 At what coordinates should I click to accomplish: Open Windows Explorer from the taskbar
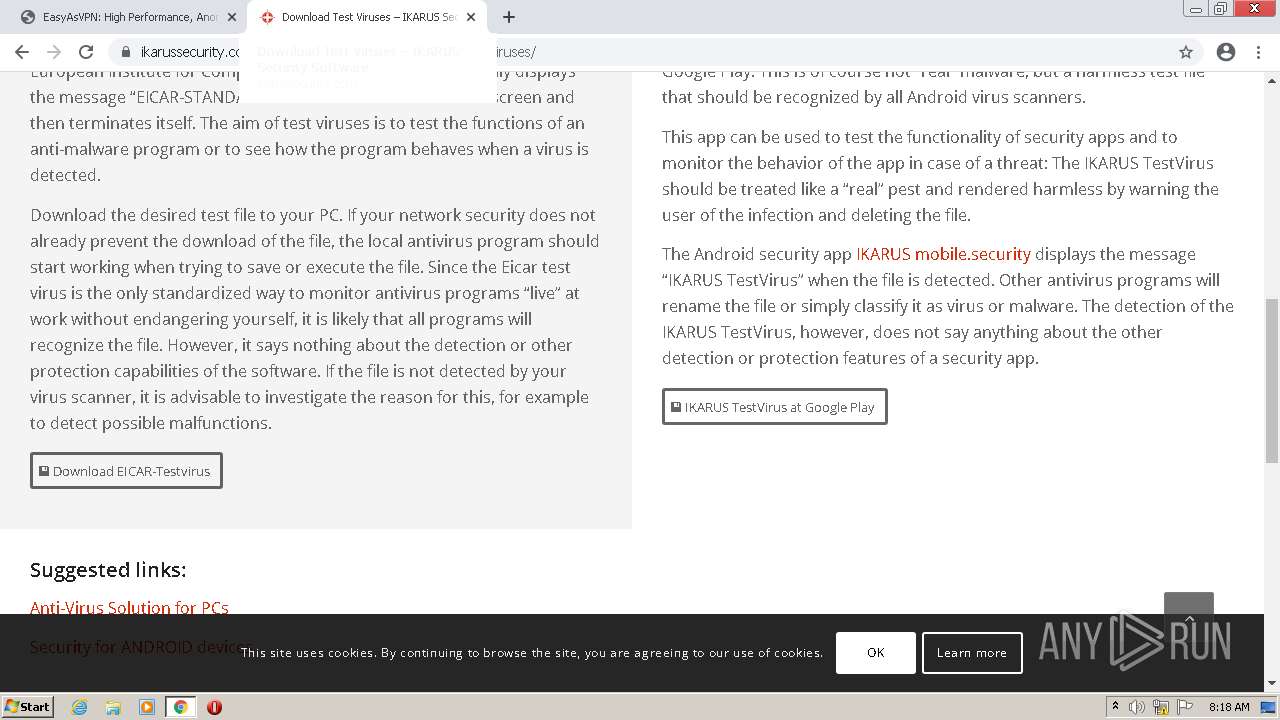tap(113, 707)
